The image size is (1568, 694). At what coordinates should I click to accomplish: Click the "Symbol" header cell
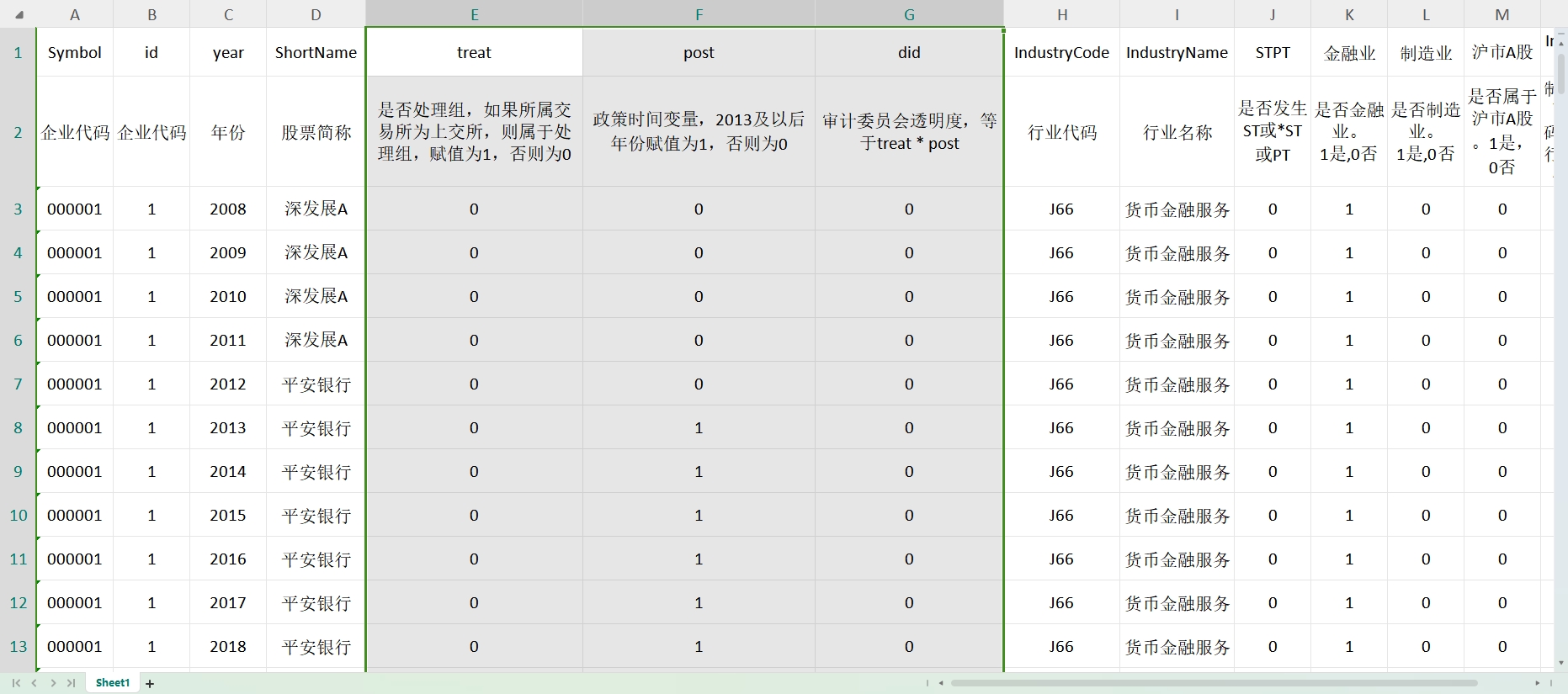tap(75, 52)
